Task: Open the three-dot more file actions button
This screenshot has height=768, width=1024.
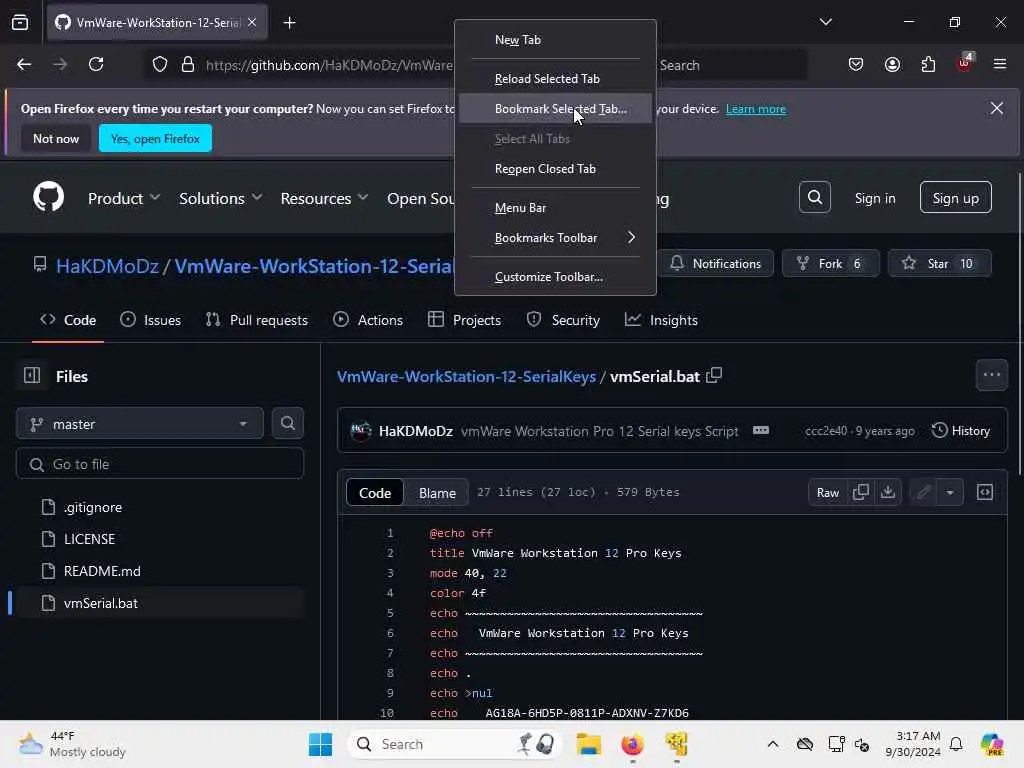Action: [991, 375]
